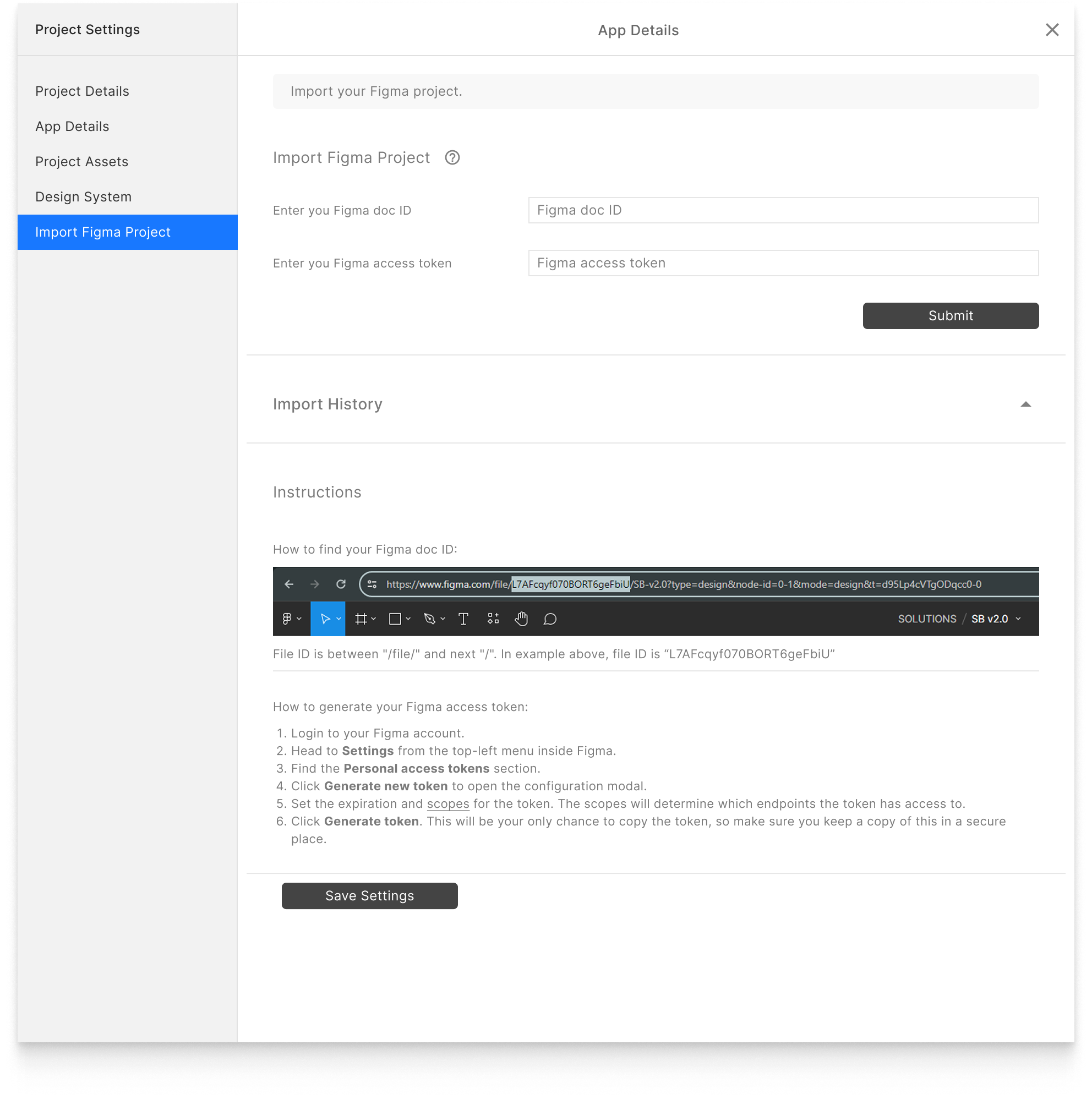Collapse the Import History section
The width and height of the screenshot is (1092, 1105).
1025,404
